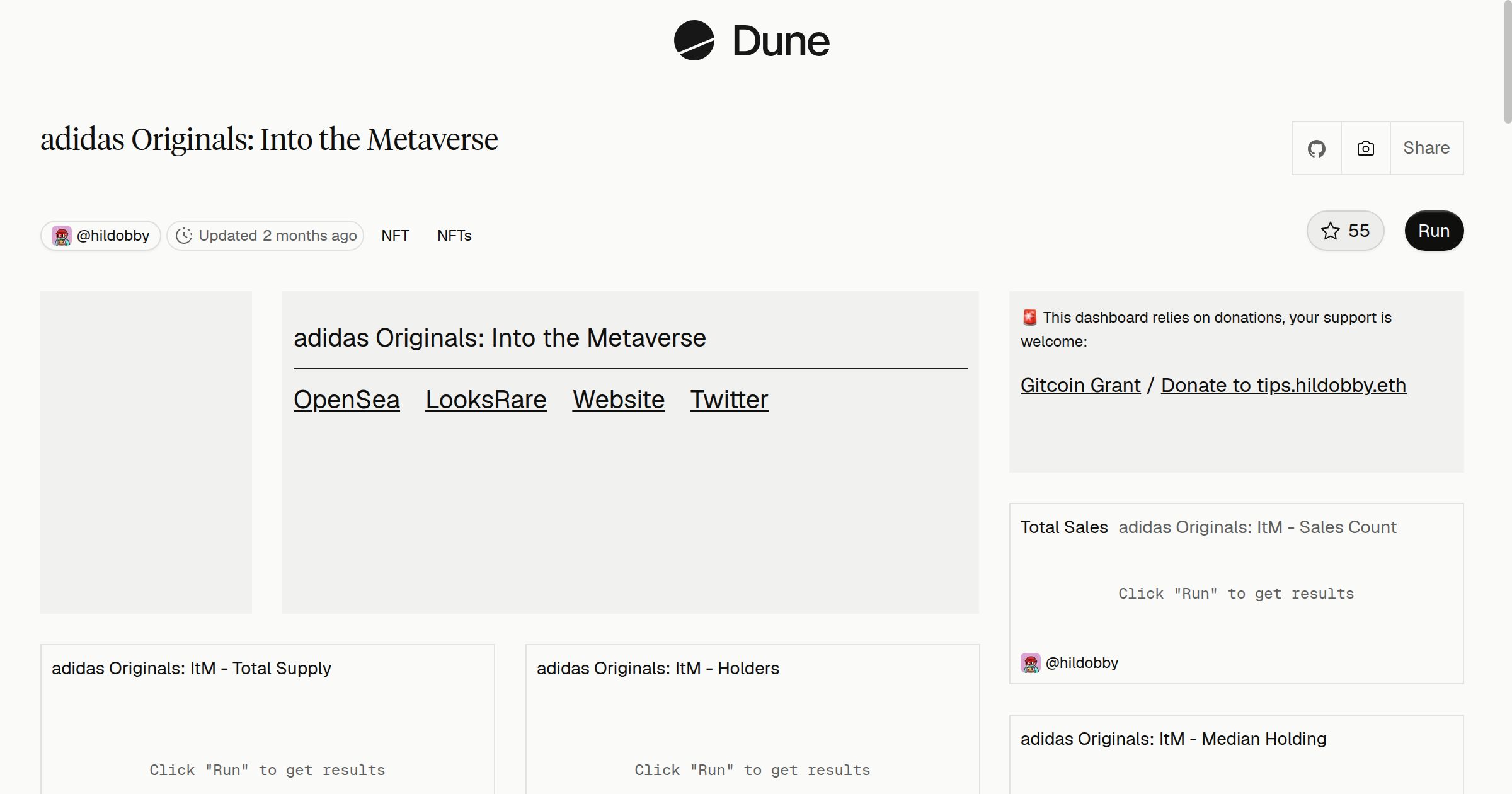The image size is (1512, 794).
Task: Star the dashboard with 55 stars
Action: (1345, 231)
